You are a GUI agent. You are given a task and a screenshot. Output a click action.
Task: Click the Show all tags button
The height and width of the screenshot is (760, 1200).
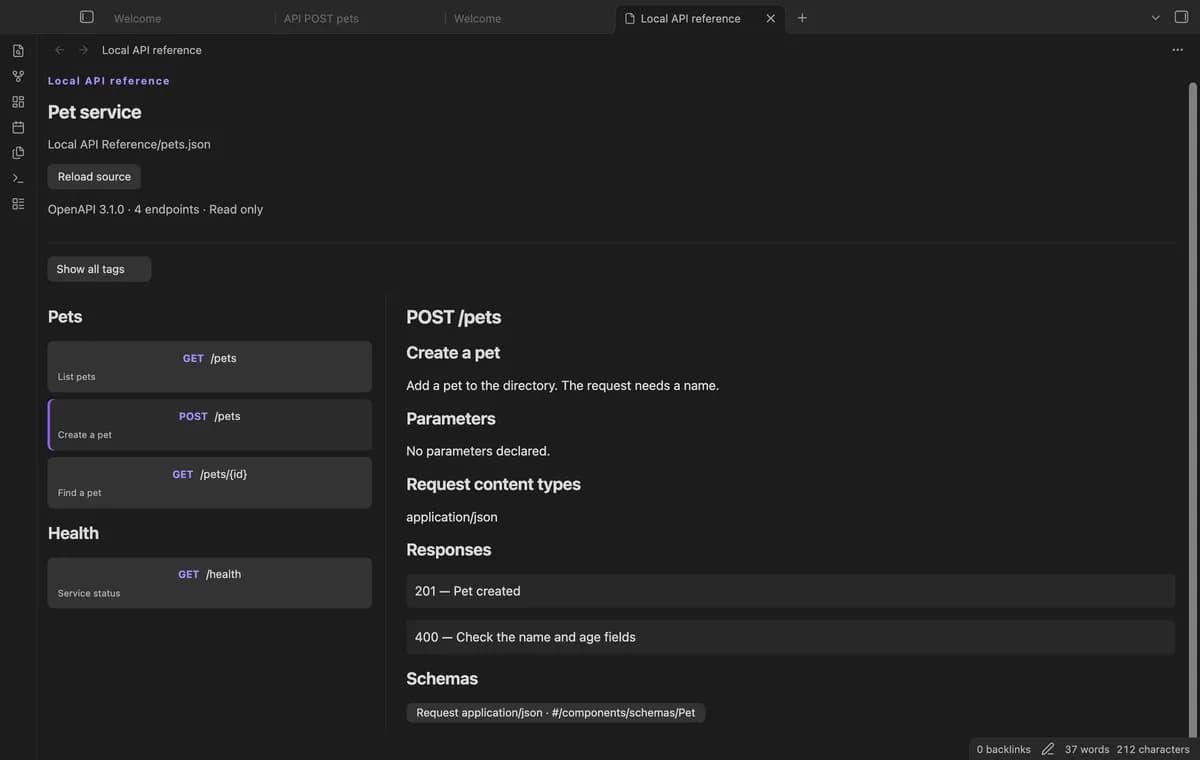click(x=99, y=269)
